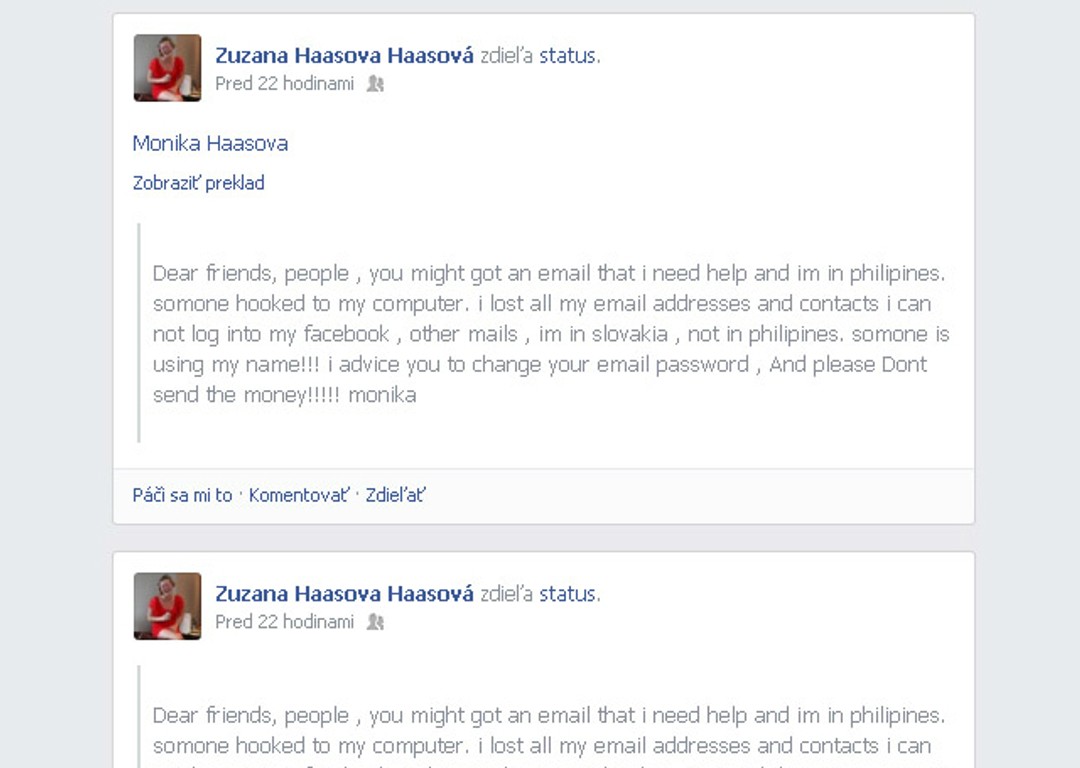Click 'Pred 22 hodinami' timestamp in second post
The width and height of the screenshot is (1080, 768).
pos(284,621)
